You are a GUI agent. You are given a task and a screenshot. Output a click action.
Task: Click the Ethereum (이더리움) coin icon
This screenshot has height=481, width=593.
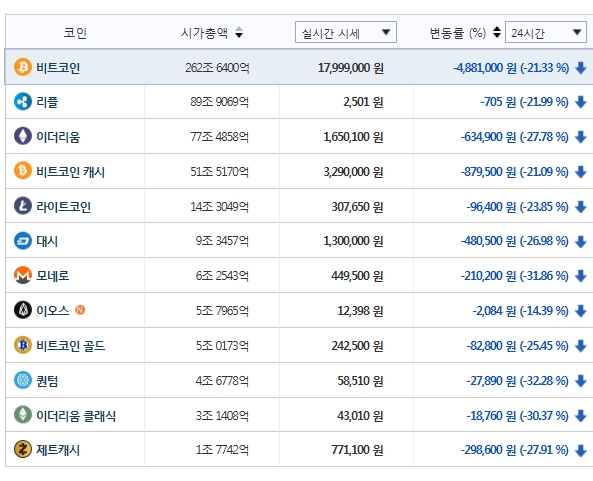pyautogui.click(x=23, y=136)
